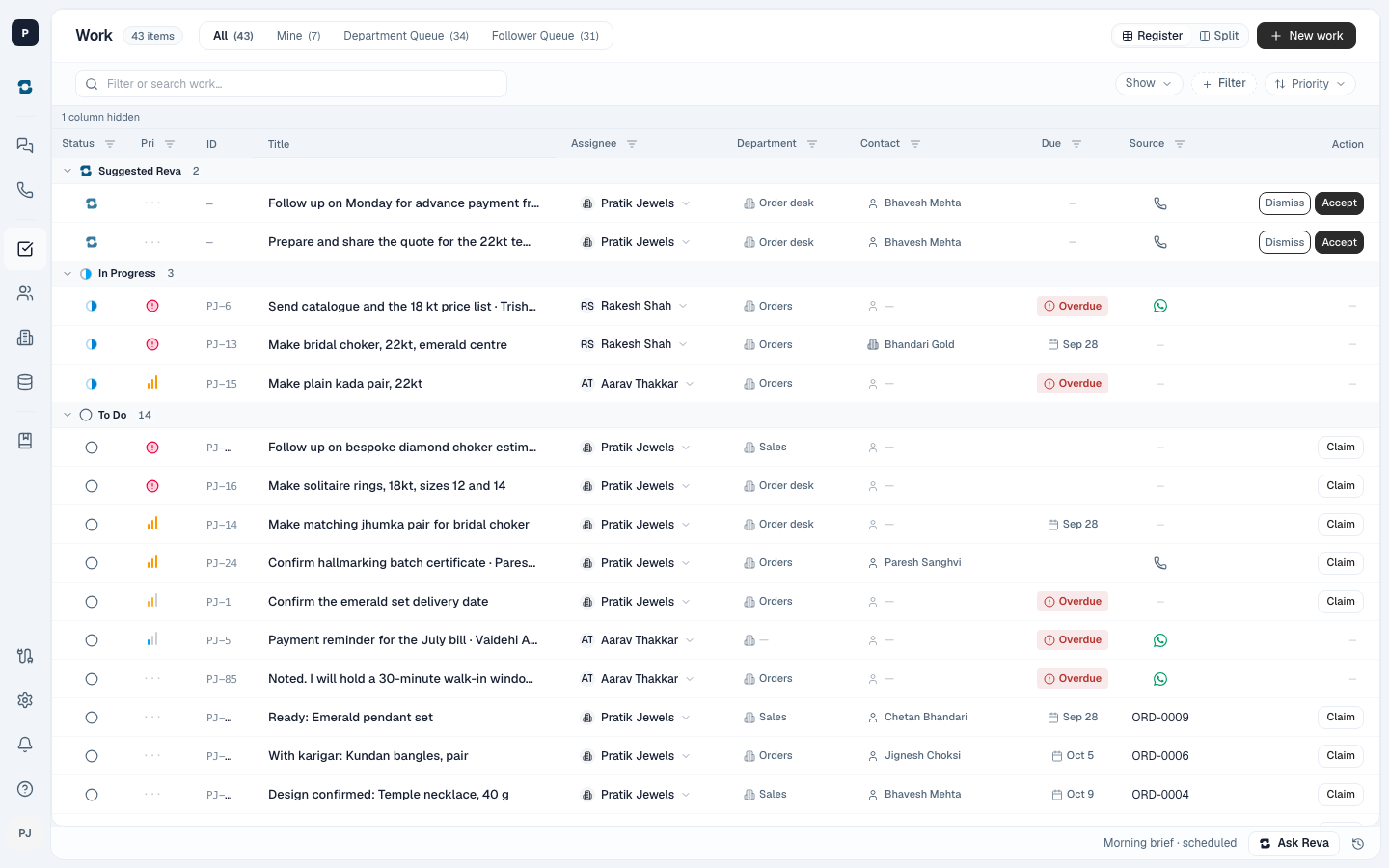Click the filter icon on the Due column
Screen dimensions: 1389x868
1076,144
